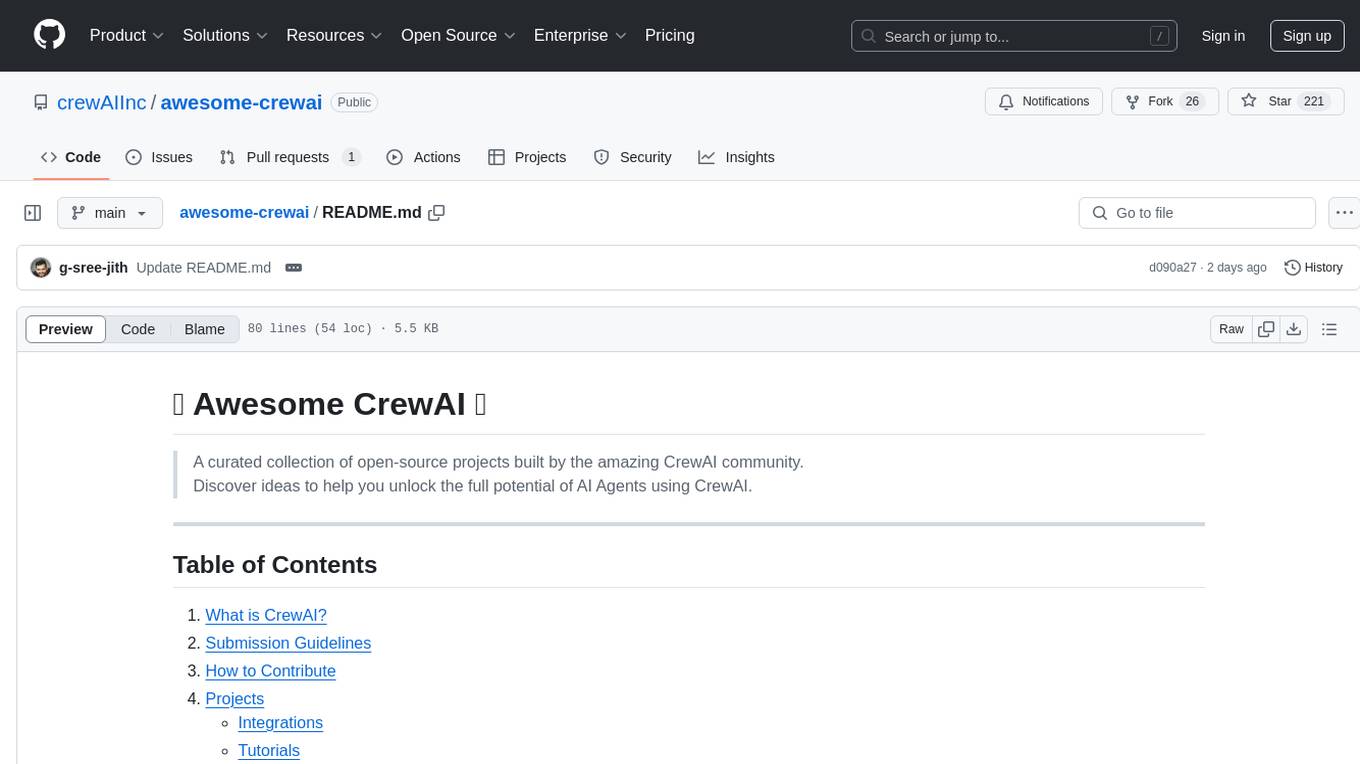Expand the Product menu

click(x=127, y=35)
